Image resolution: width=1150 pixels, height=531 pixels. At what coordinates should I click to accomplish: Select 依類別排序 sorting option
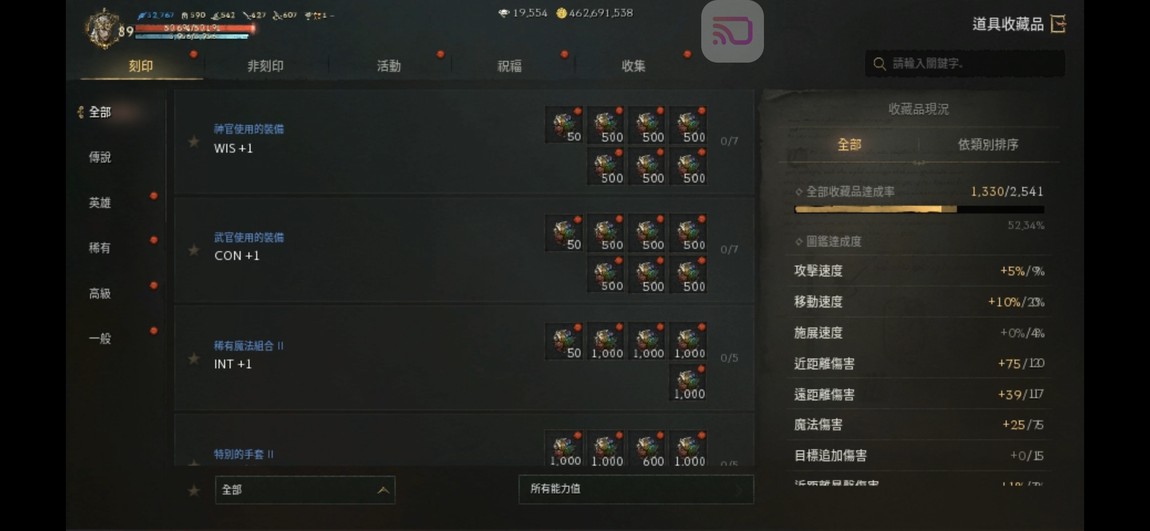coord(988,144)
